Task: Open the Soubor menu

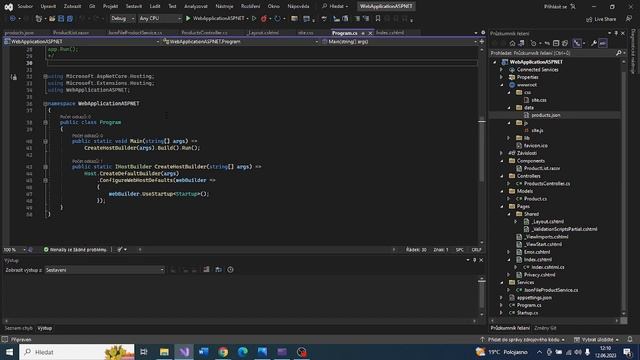Action: click(25, 6)
